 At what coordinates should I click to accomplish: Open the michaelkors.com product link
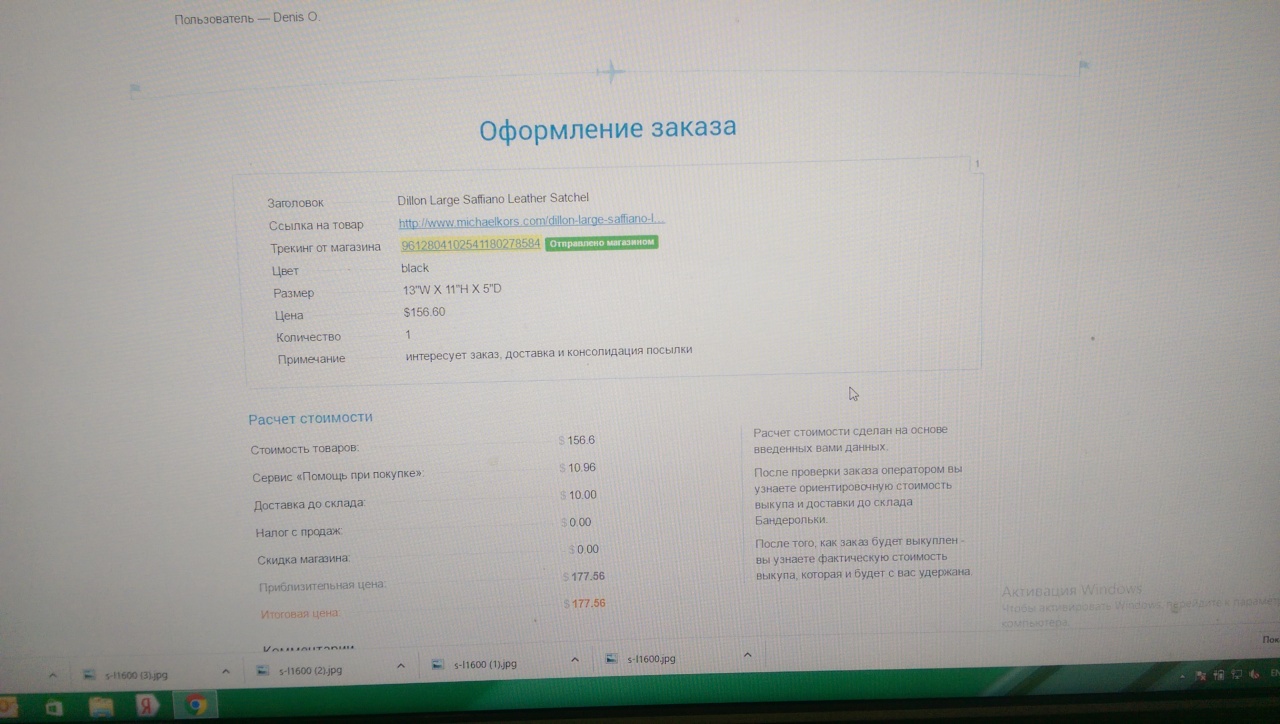click(531, 221)
